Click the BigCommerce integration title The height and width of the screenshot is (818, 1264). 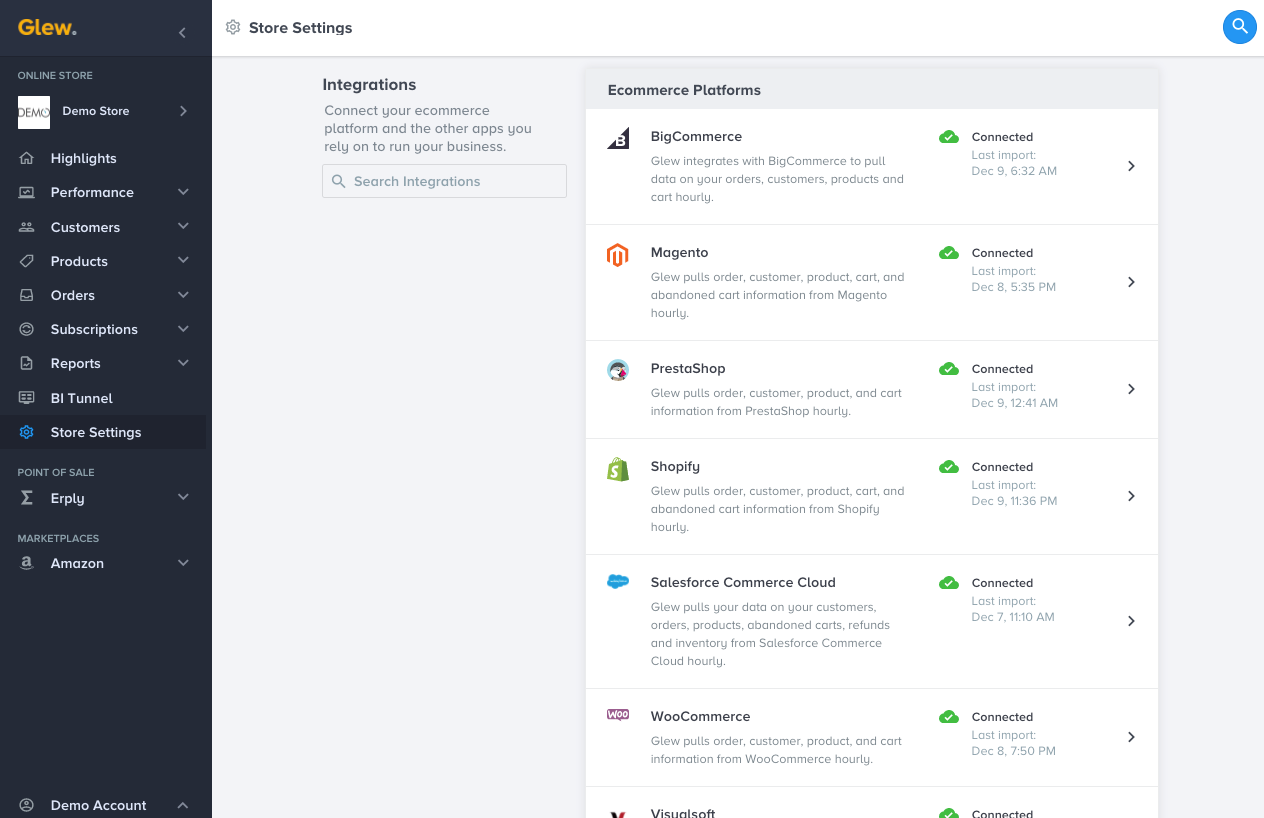pyautogui.click(x=696, y=137)
